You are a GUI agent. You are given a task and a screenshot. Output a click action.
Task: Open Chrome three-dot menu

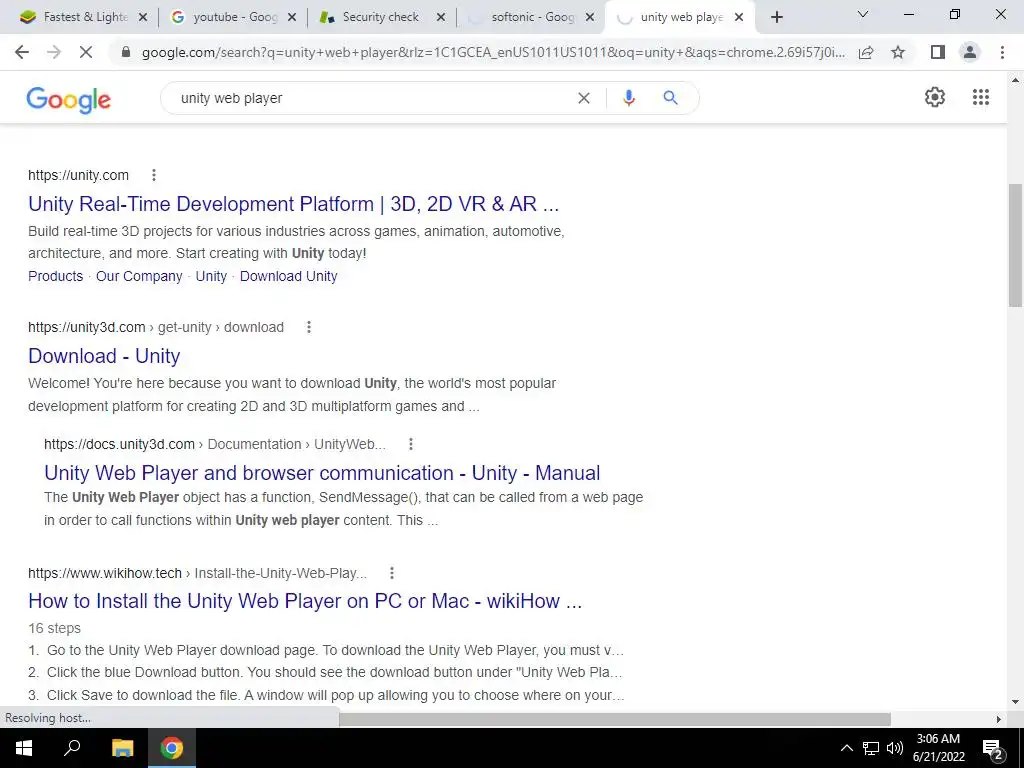pyautogui.click(x=1002, y=52)
